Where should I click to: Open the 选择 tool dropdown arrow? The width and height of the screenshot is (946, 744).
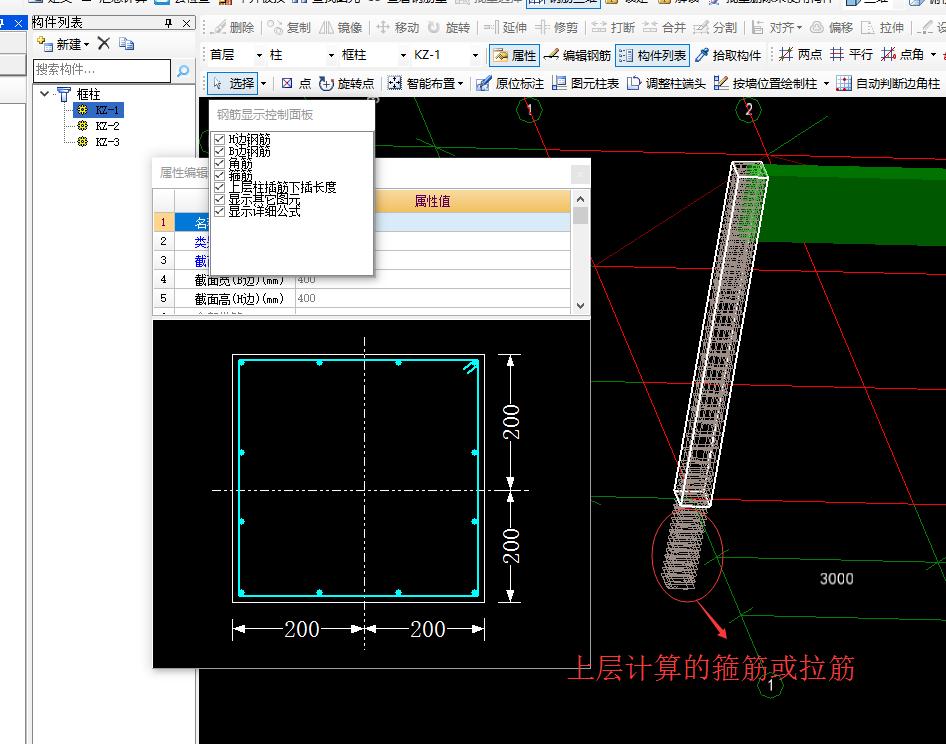pos(264,83)
